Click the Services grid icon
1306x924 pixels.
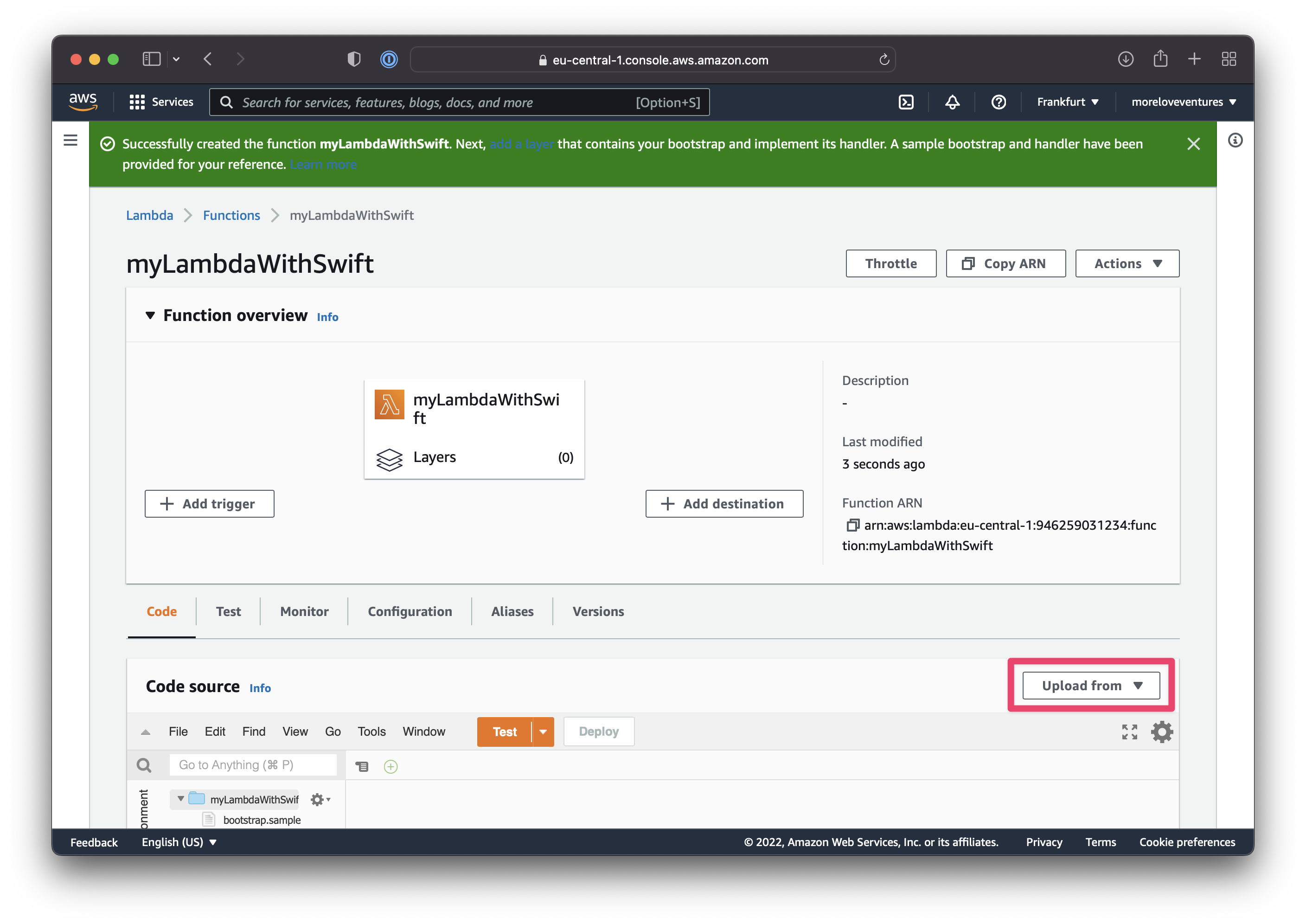(x=137, y=102)
